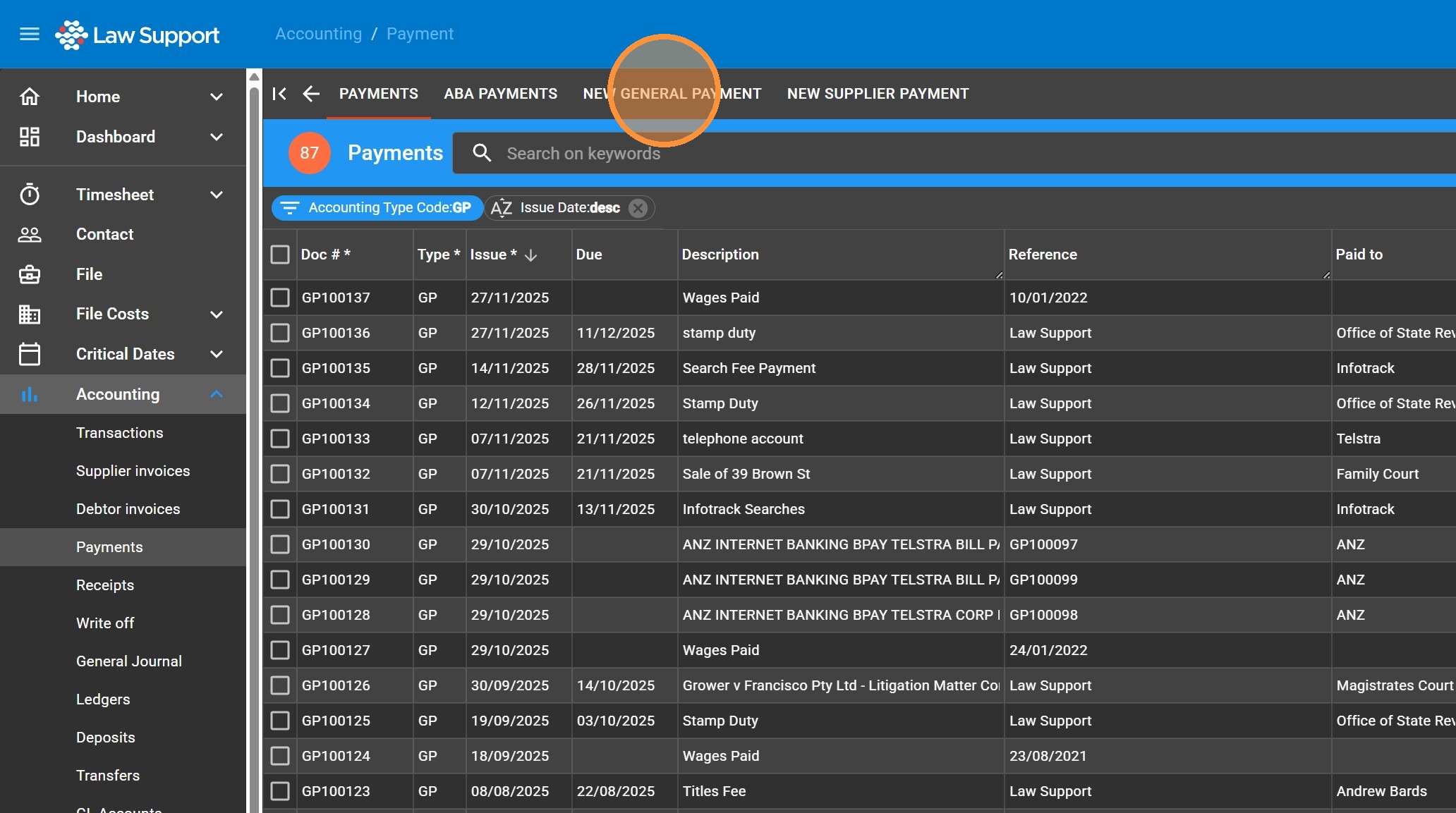Expand the Dashboard menu chevron
Viewport: 1456px width, 813px height.
coord(217,137)
